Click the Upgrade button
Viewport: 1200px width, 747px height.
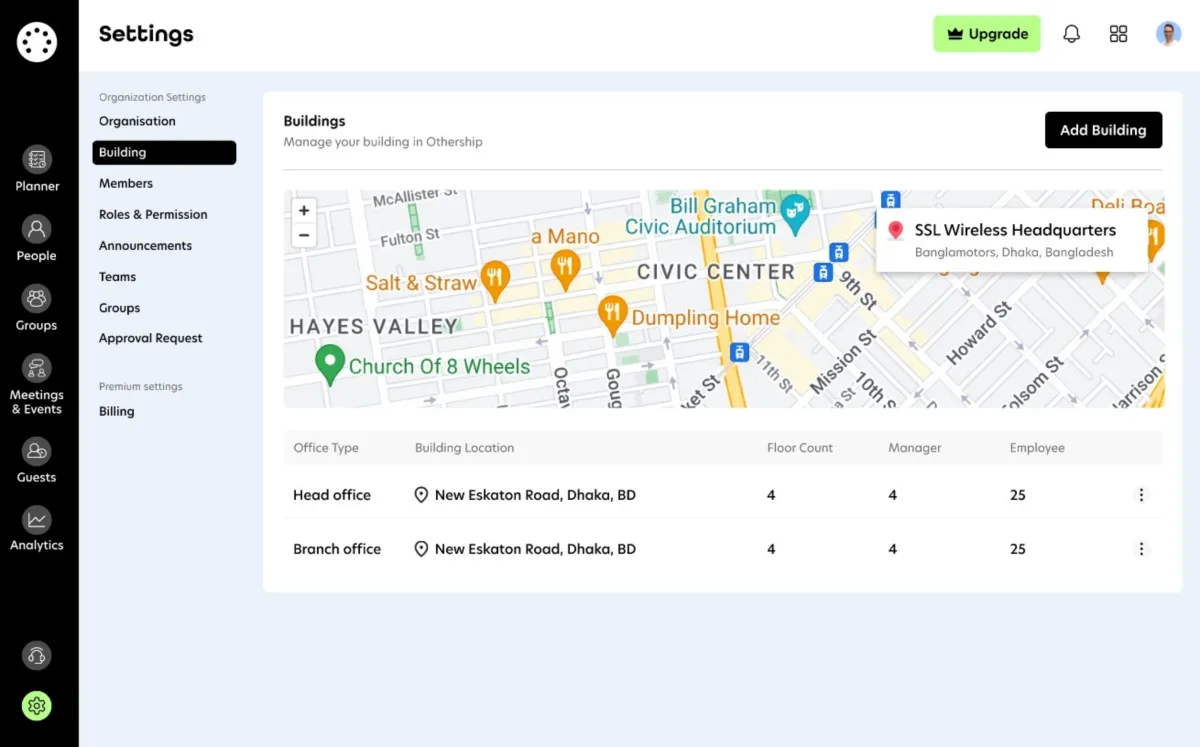tap(987, 34)
